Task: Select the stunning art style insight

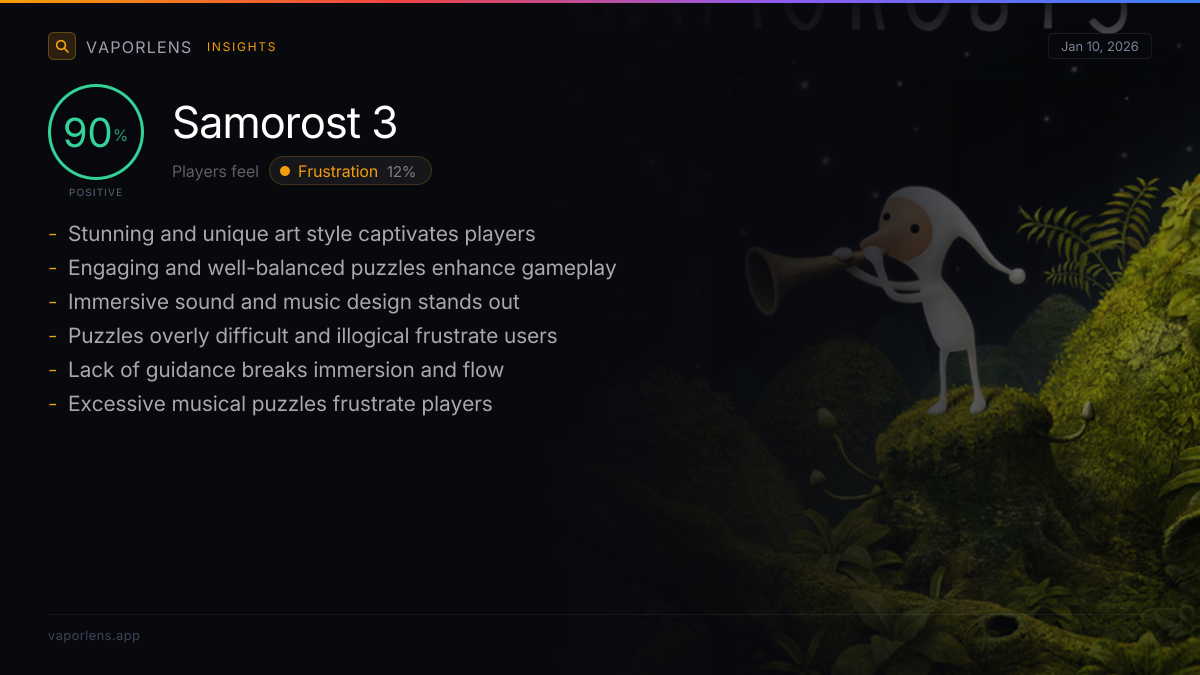Action: [x=301, y=234]
